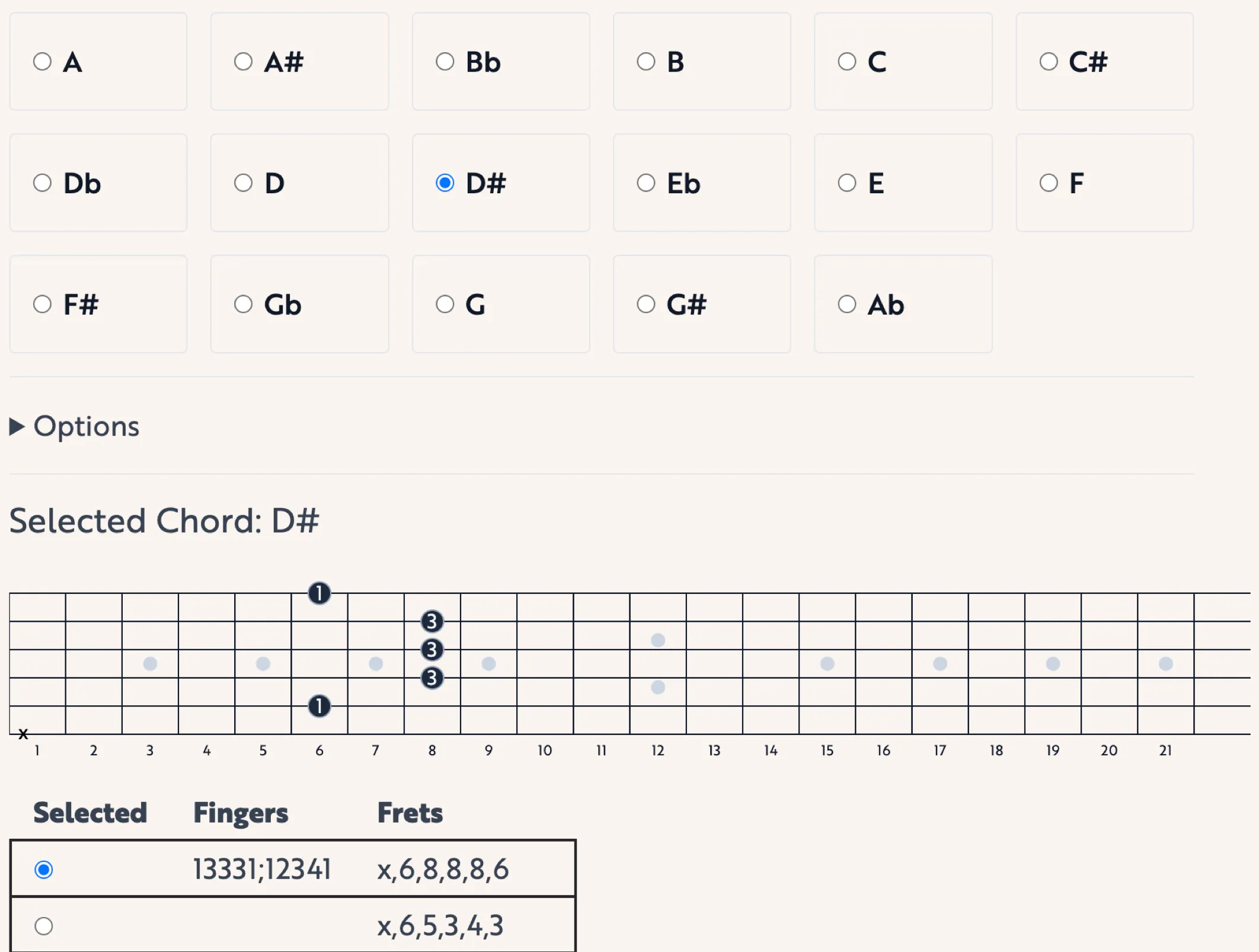Viewport: 1259px width, 952px height.
Task: Select the F# chord option
Action: [x=43, y=304]
